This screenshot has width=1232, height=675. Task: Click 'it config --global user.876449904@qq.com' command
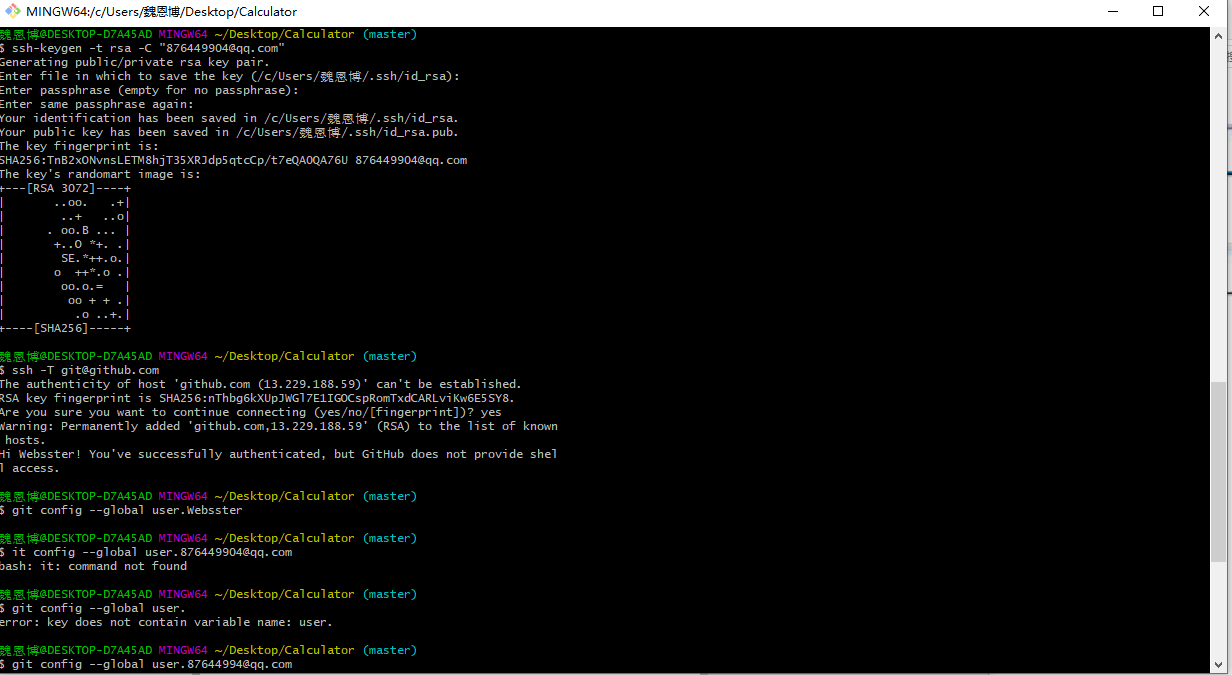point(146,552)
